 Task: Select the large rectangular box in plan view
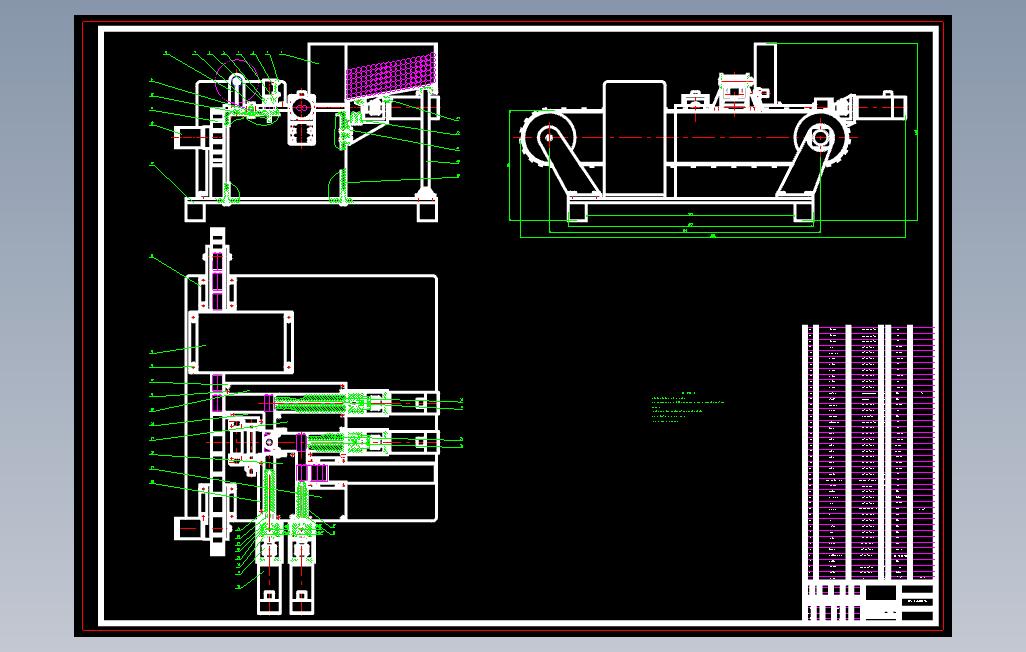point(240,342)
